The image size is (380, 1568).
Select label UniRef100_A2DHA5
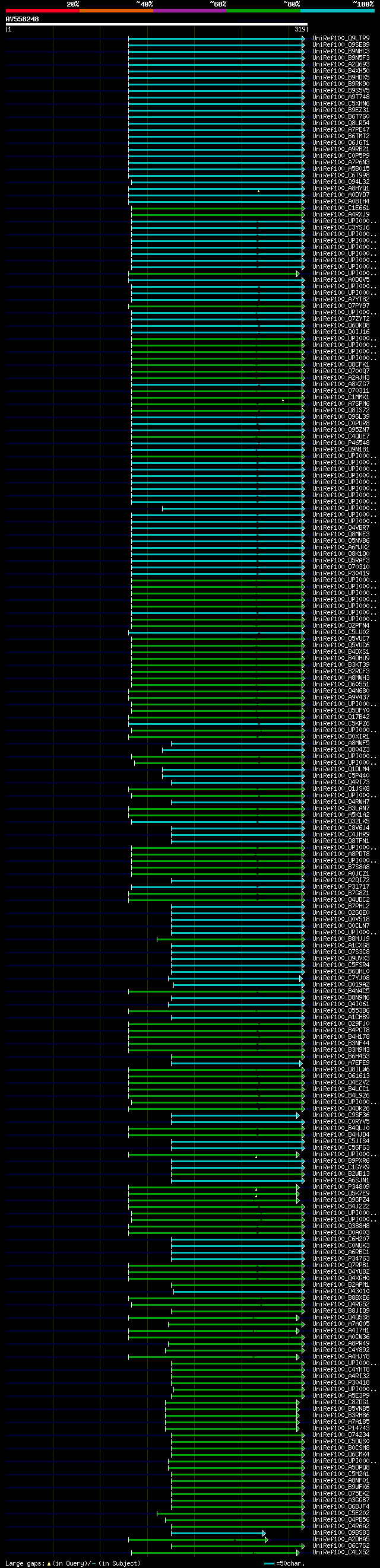click(x=340, y=1540)
